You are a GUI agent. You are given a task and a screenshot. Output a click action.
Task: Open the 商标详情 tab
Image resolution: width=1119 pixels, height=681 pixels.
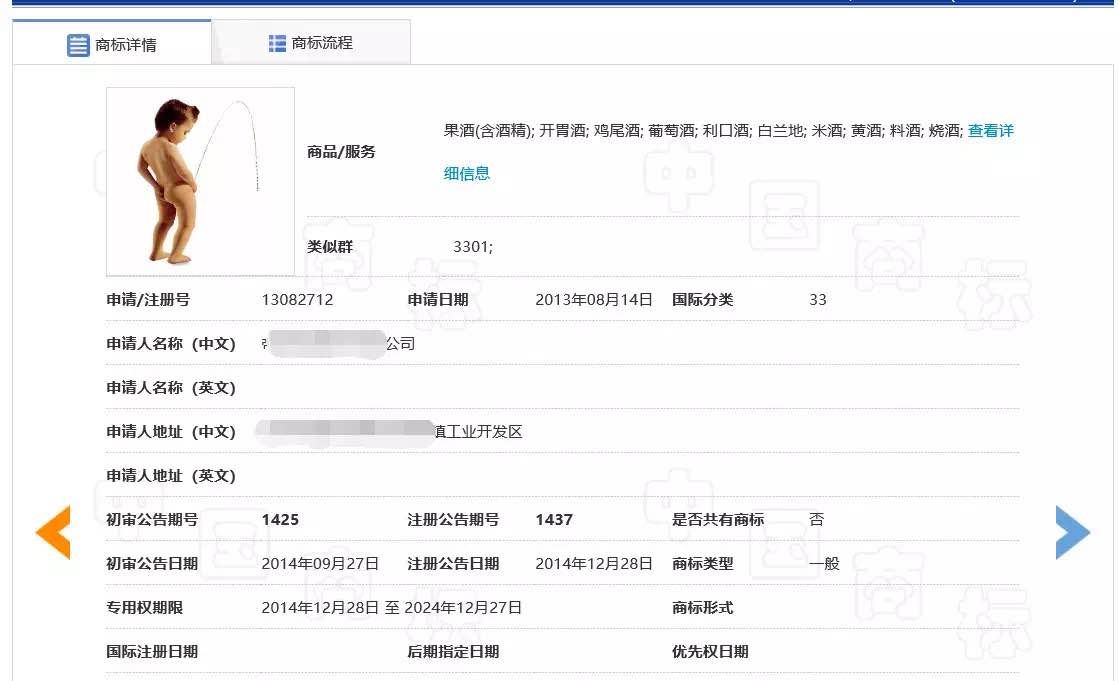(112, 43)
